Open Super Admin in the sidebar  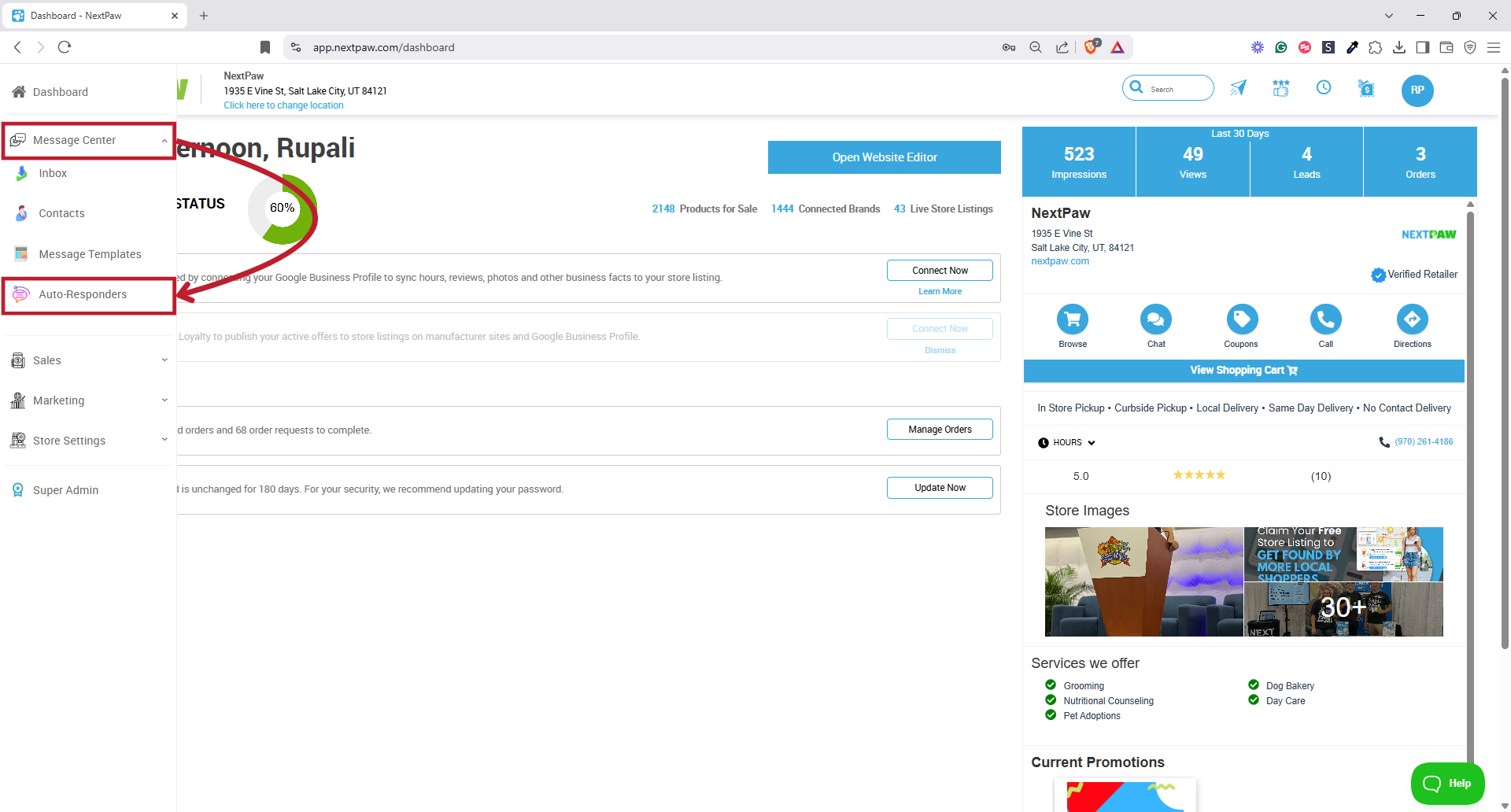[x=65, y=490]
